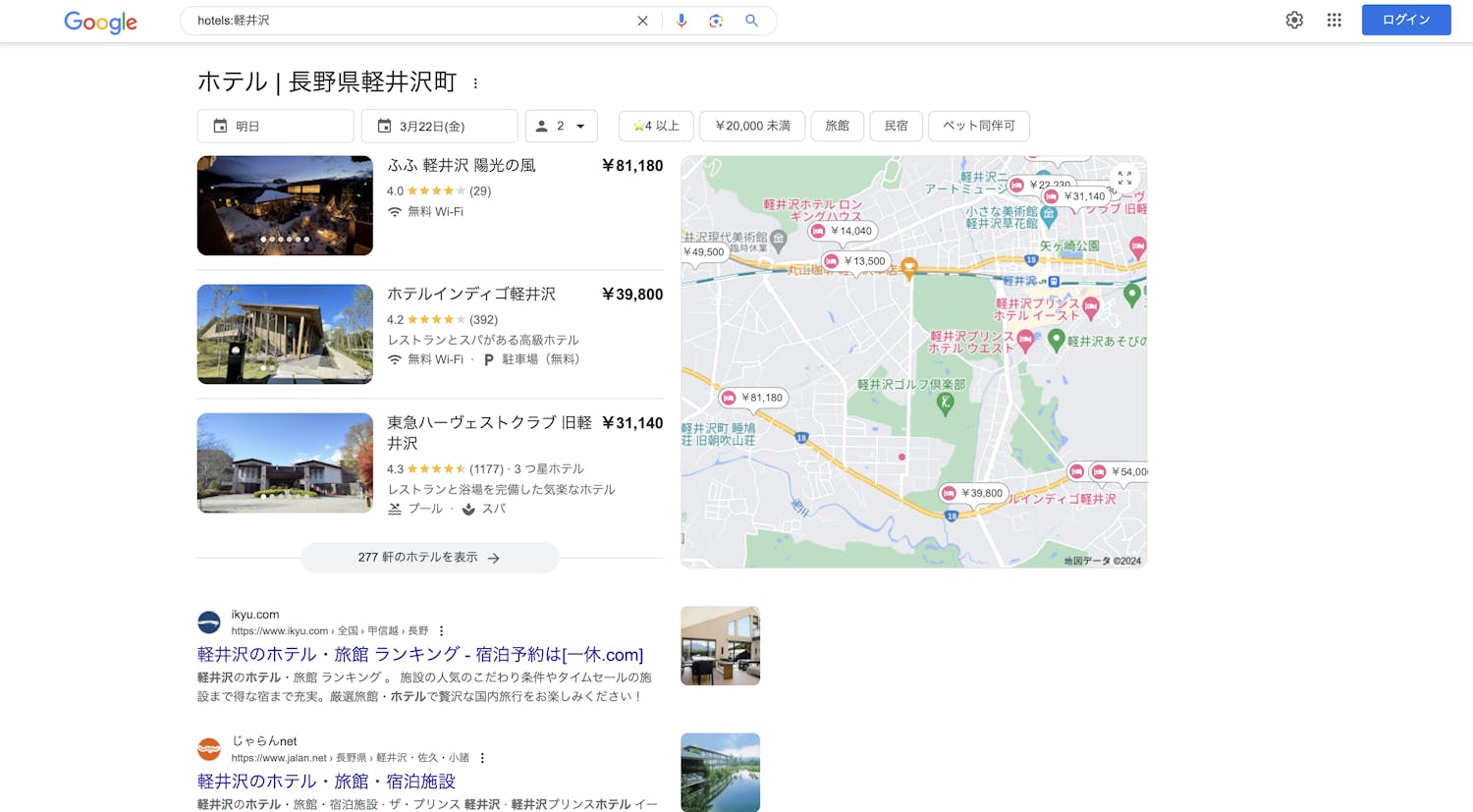This screenshot has height=812, width=1473.
Task: Click the ￥54,00 price pin on the map
Action: pos(1119,472)
